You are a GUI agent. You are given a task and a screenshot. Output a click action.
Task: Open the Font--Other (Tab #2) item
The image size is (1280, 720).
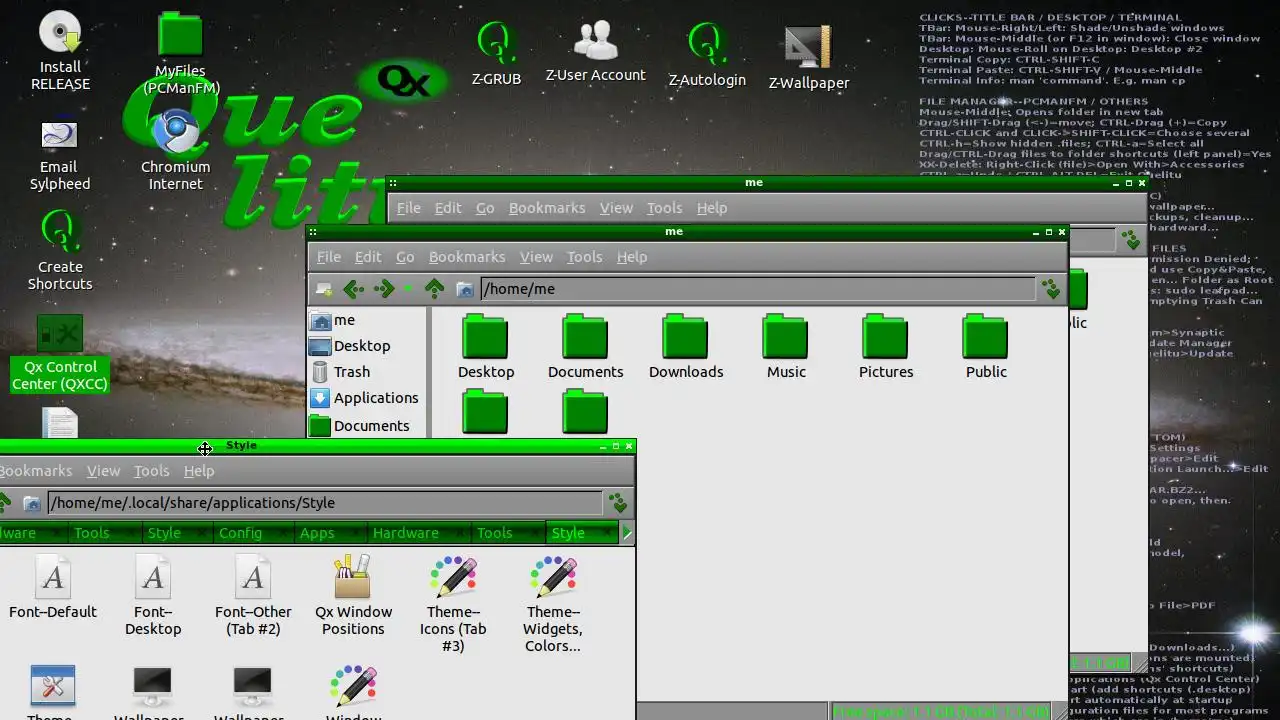[253, 596]
